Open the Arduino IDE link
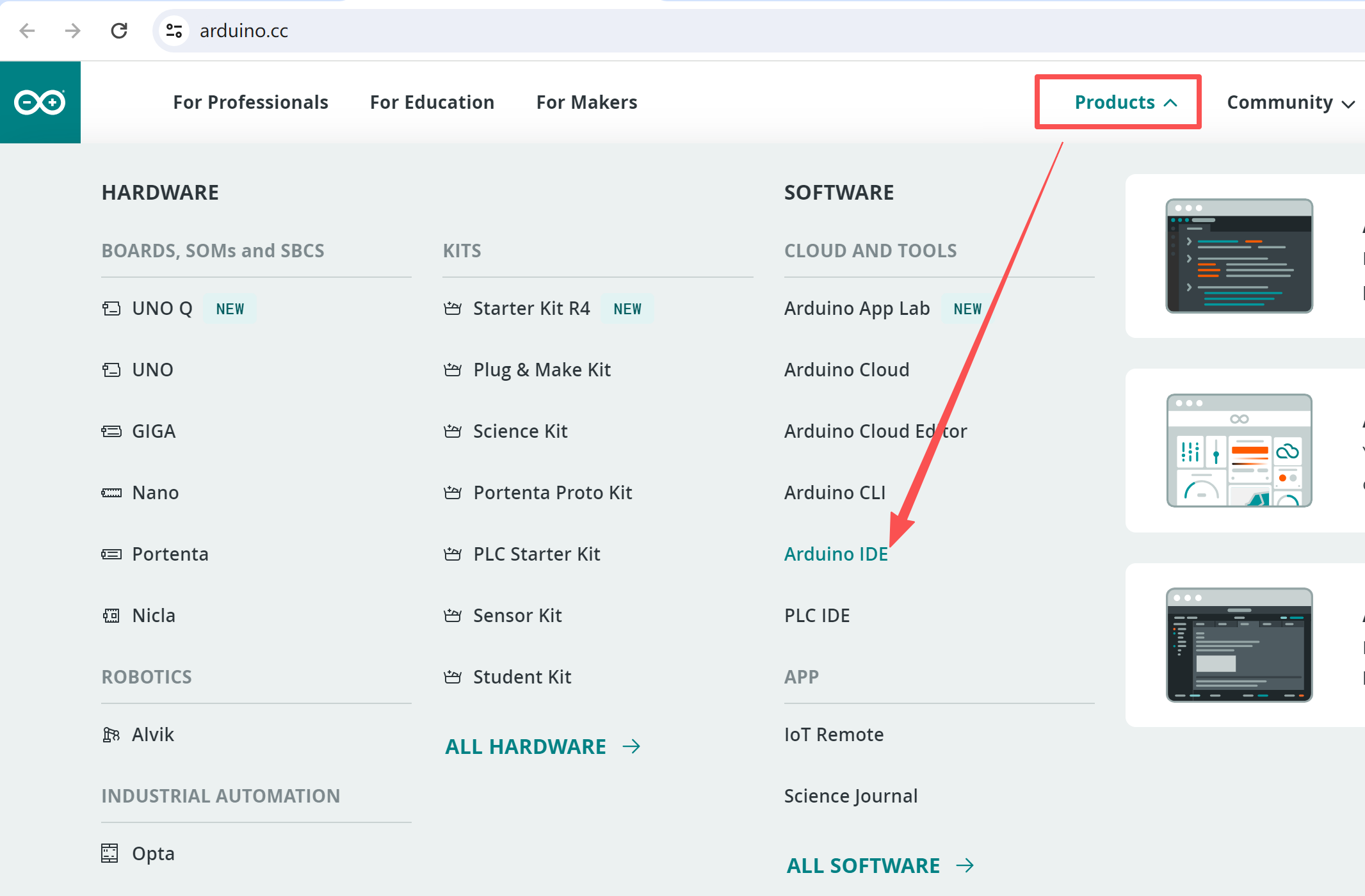Image resolution: width=1365 pixels, height=896 pixels. [836, 554]
